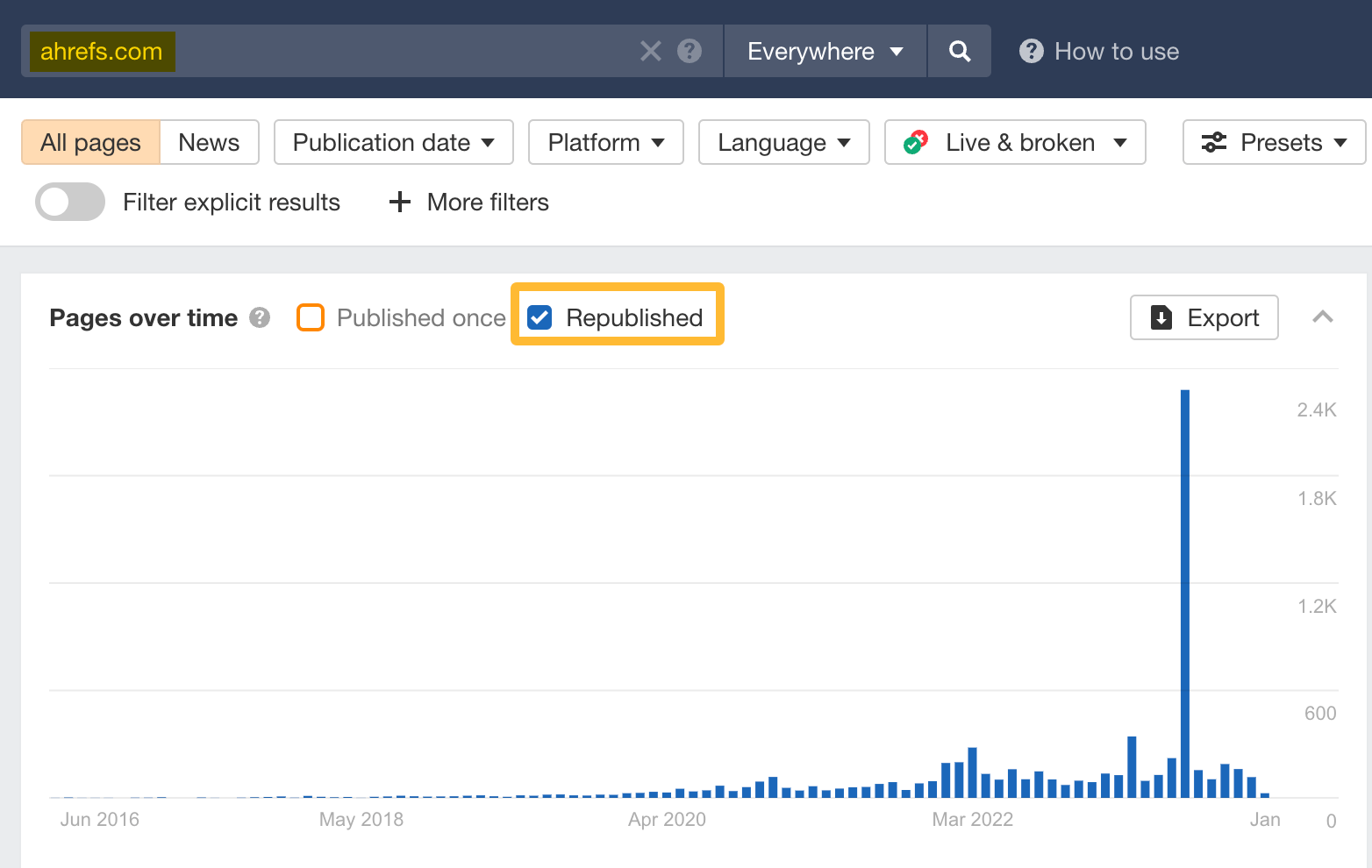
Task: Click the Presets filter sliders icon
Action: coord(1215,142)
